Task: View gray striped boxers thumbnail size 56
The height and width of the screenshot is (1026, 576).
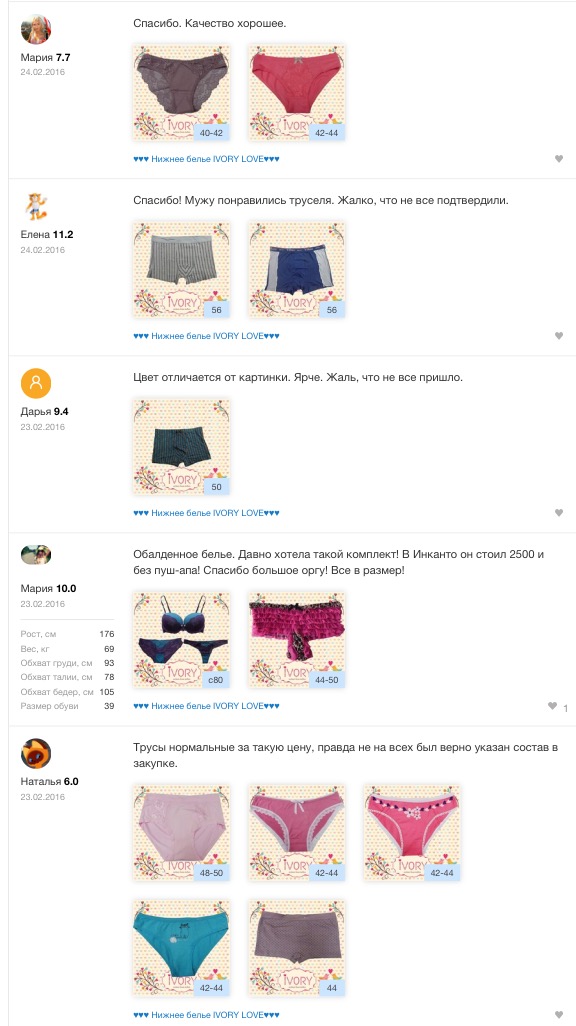Action: click(181, 270)
